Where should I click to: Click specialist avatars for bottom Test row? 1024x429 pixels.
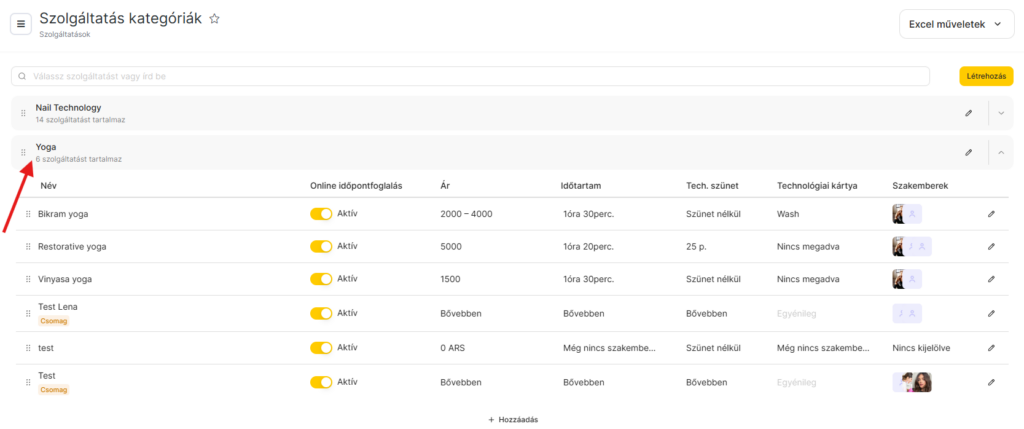point(912,382)
